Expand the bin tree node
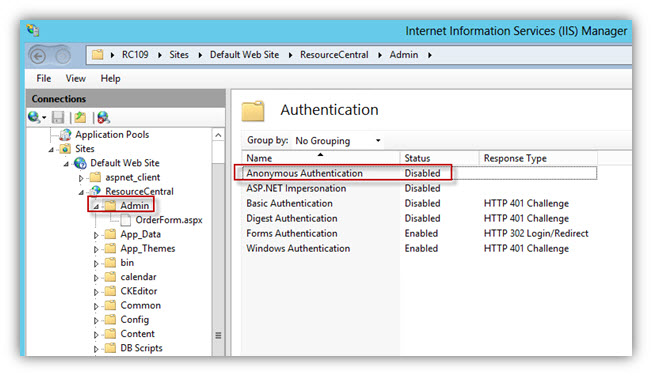 pyautogui.click(x=96, y=263)
